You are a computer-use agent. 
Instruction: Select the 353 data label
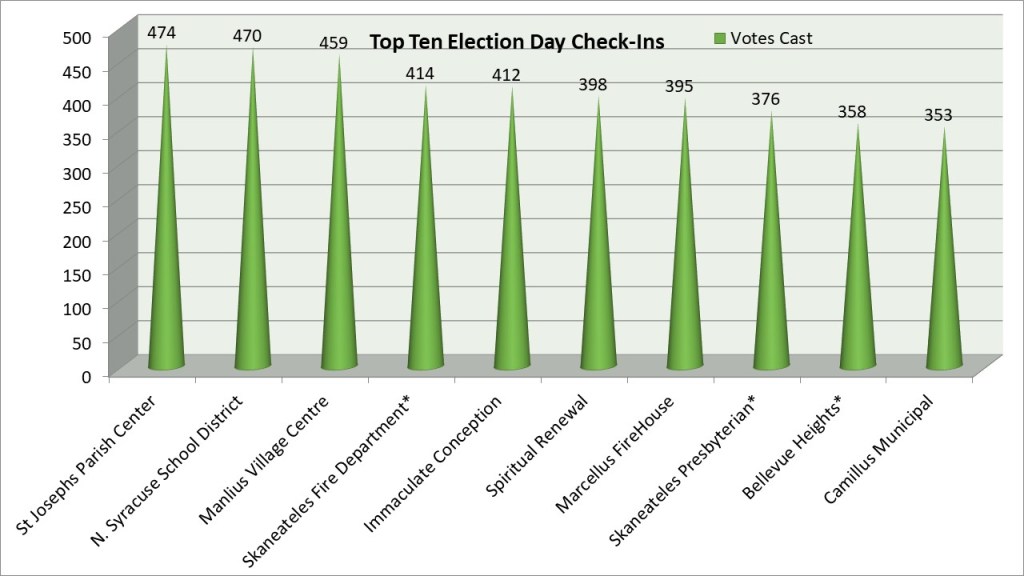click(x=938, y=115)
